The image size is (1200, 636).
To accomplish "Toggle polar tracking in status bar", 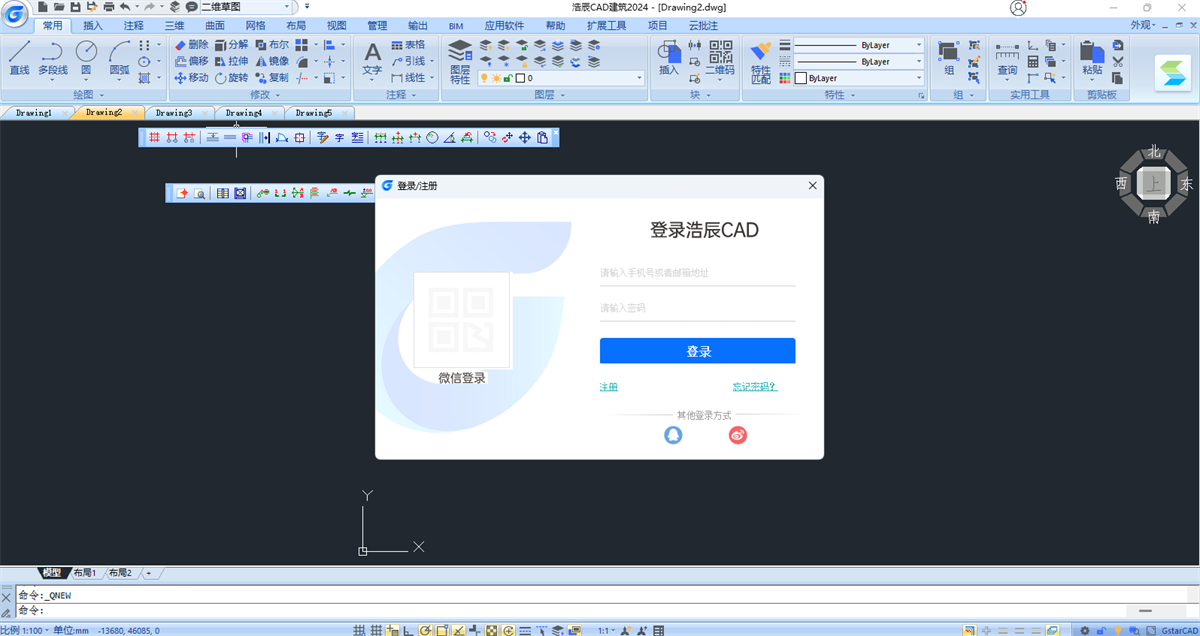I will pyautogui.click(x=425, y=630).
